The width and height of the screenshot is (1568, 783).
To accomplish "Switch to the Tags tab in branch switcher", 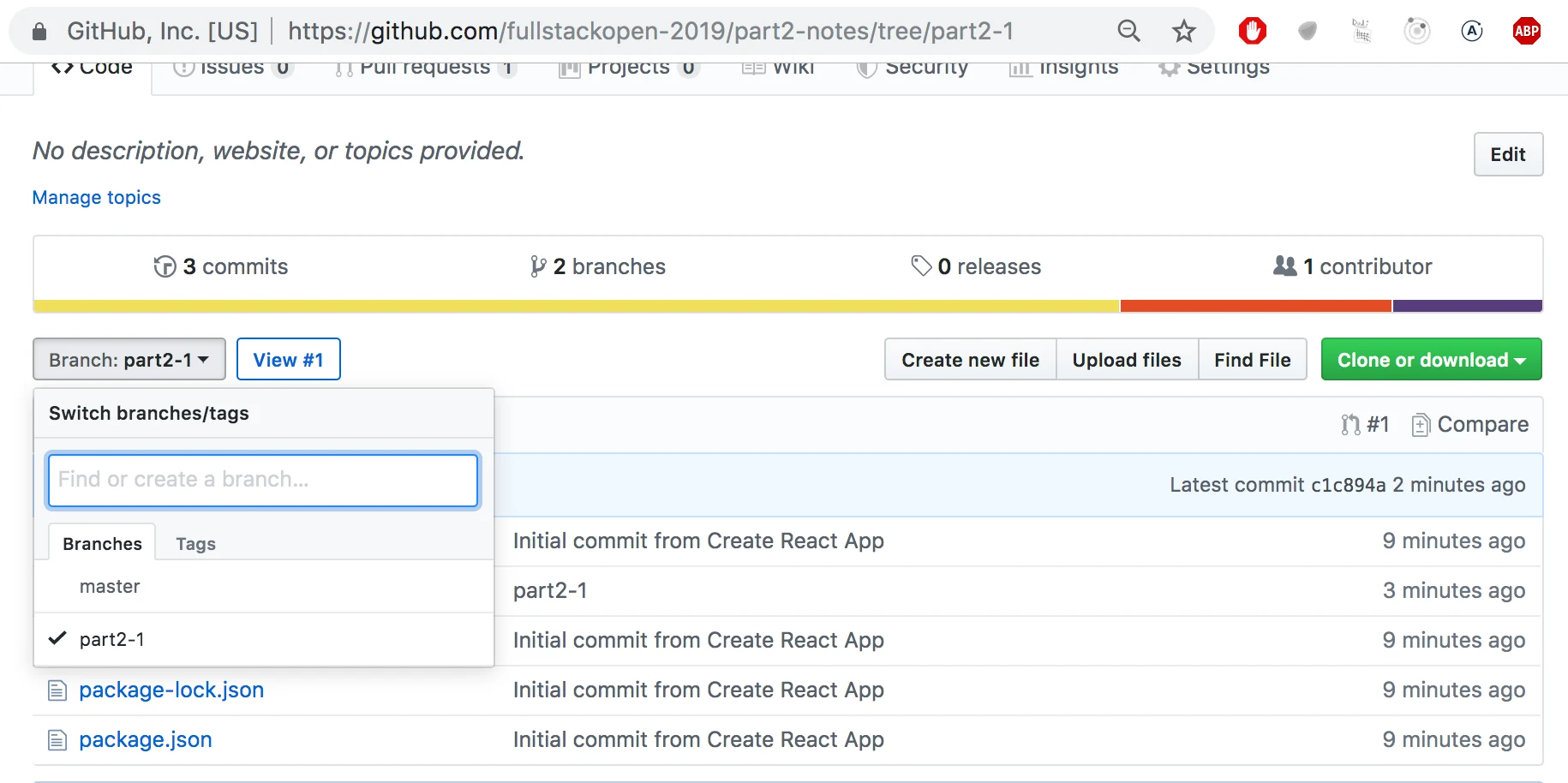I will click(x=195, y=544).
